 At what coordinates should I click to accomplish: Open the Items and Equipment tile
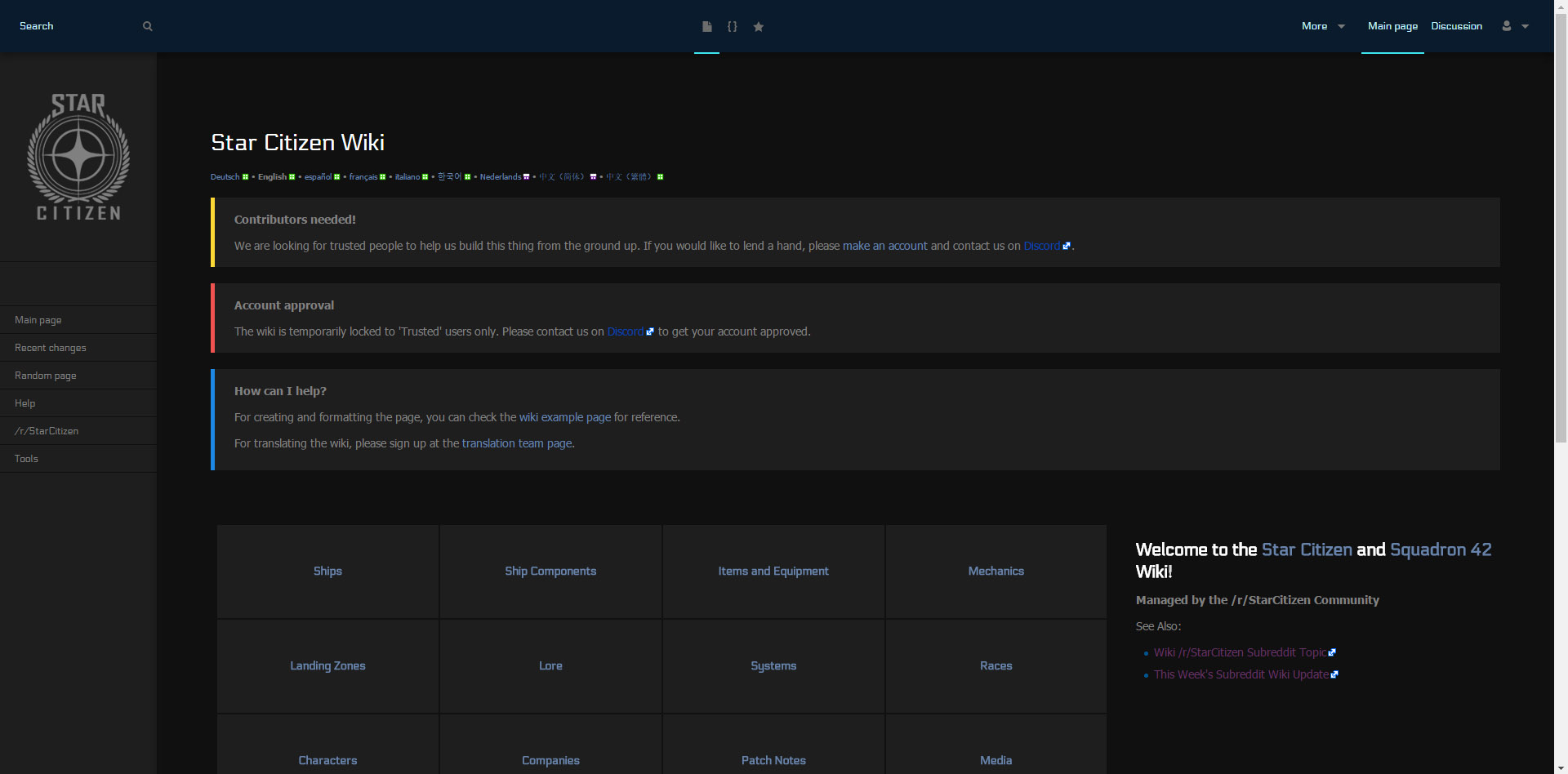[x=773, y=572]
